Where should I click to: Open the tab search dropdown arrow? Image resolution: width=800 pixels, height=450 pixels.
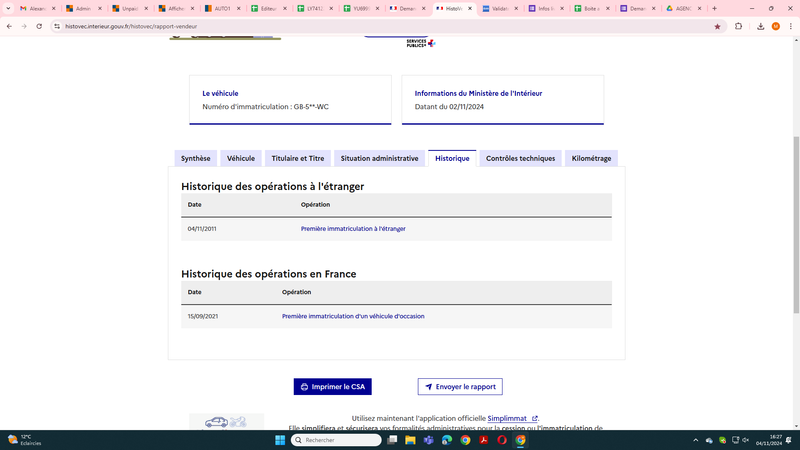[8, 9]
